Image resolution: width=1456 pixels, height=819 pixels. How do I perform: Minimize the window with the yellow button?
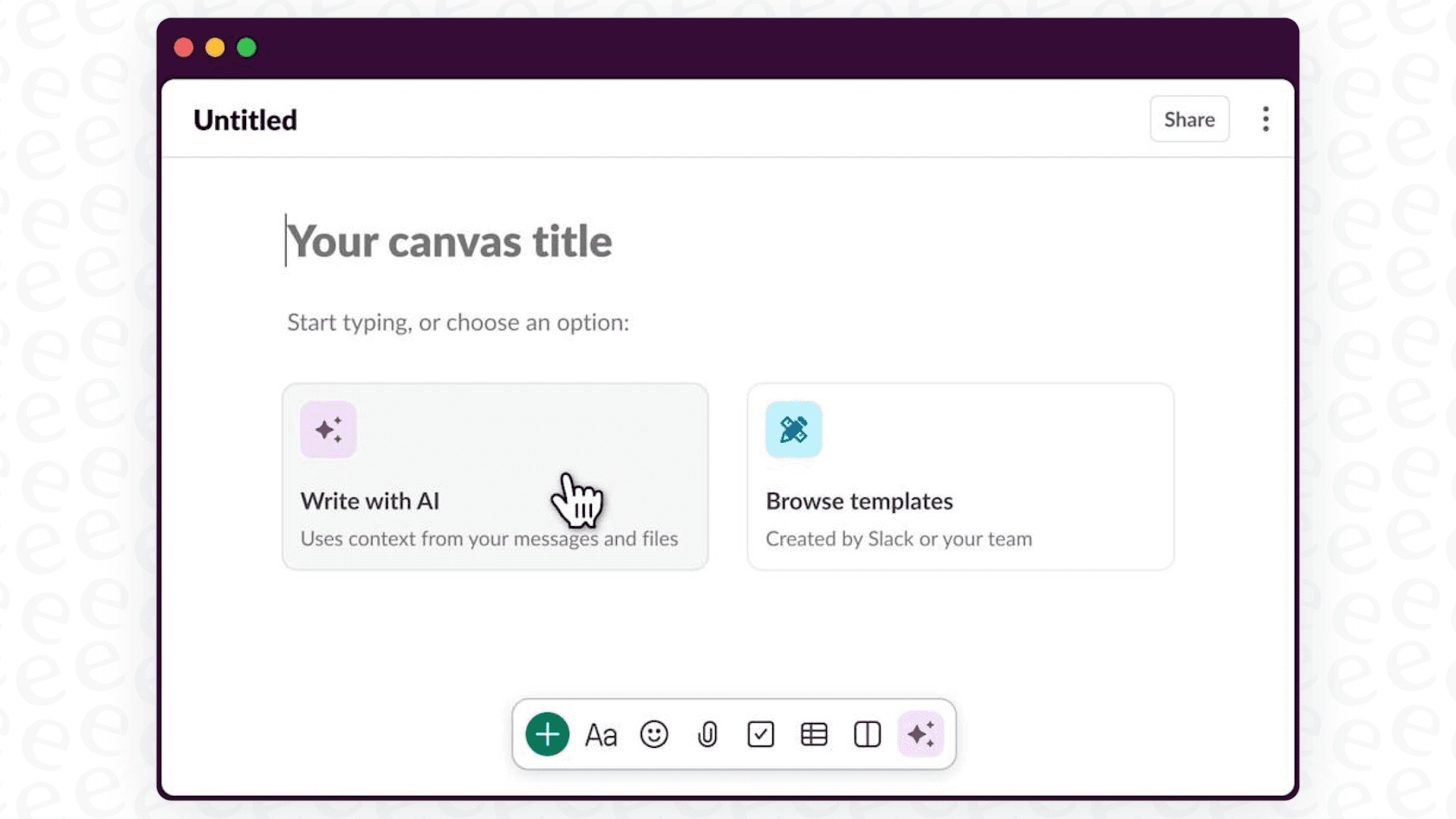click(x=215, y=47)
